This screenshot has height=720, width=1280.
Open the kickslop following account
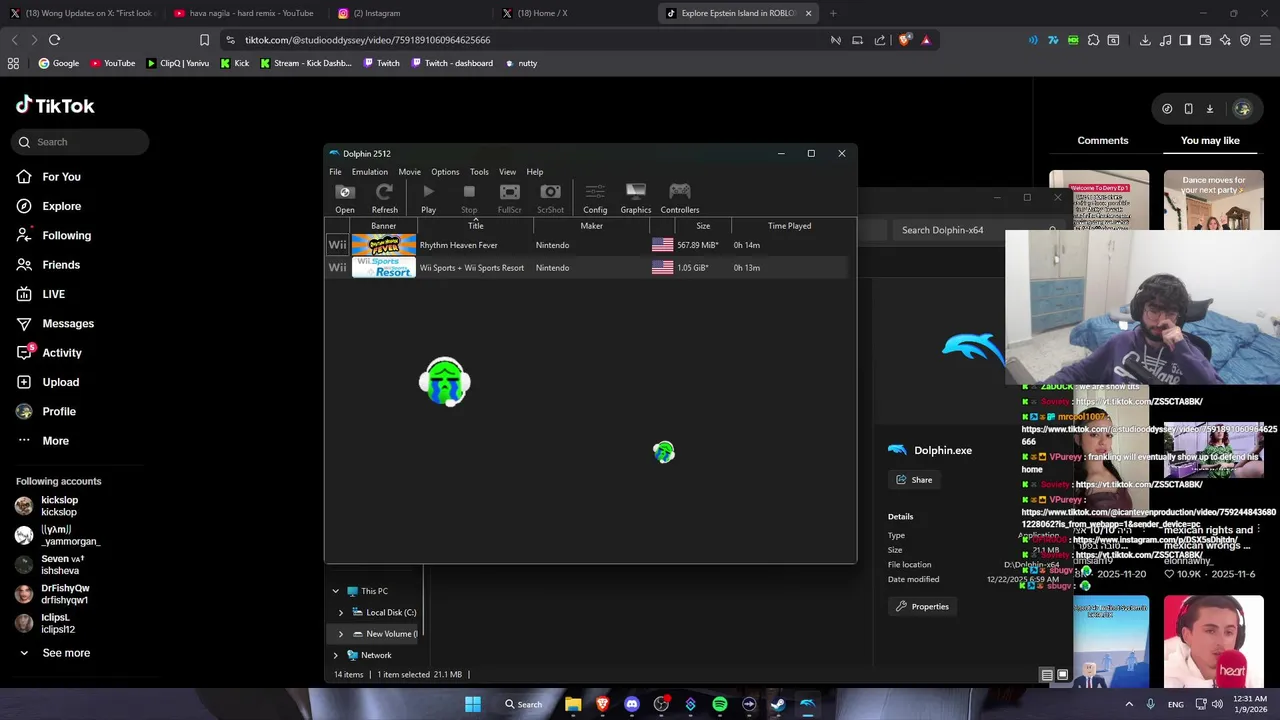pyautogui.click(x=58, y=506)
